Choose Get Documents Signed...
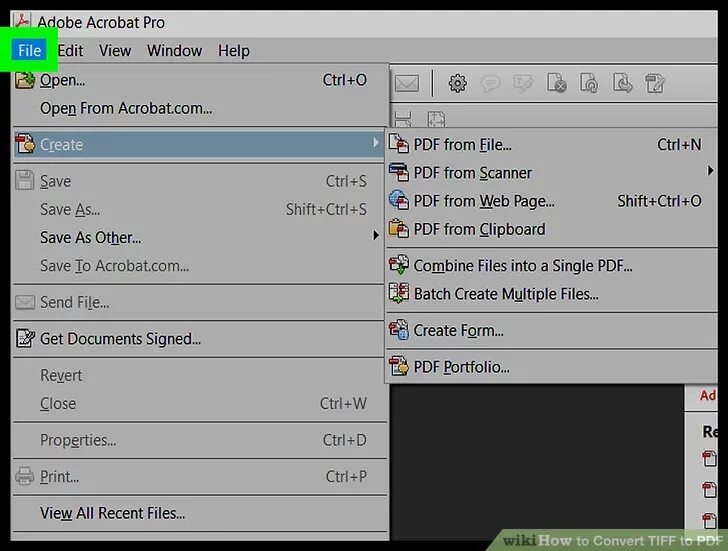The image size is (728, 551). (x=200, y=339)
